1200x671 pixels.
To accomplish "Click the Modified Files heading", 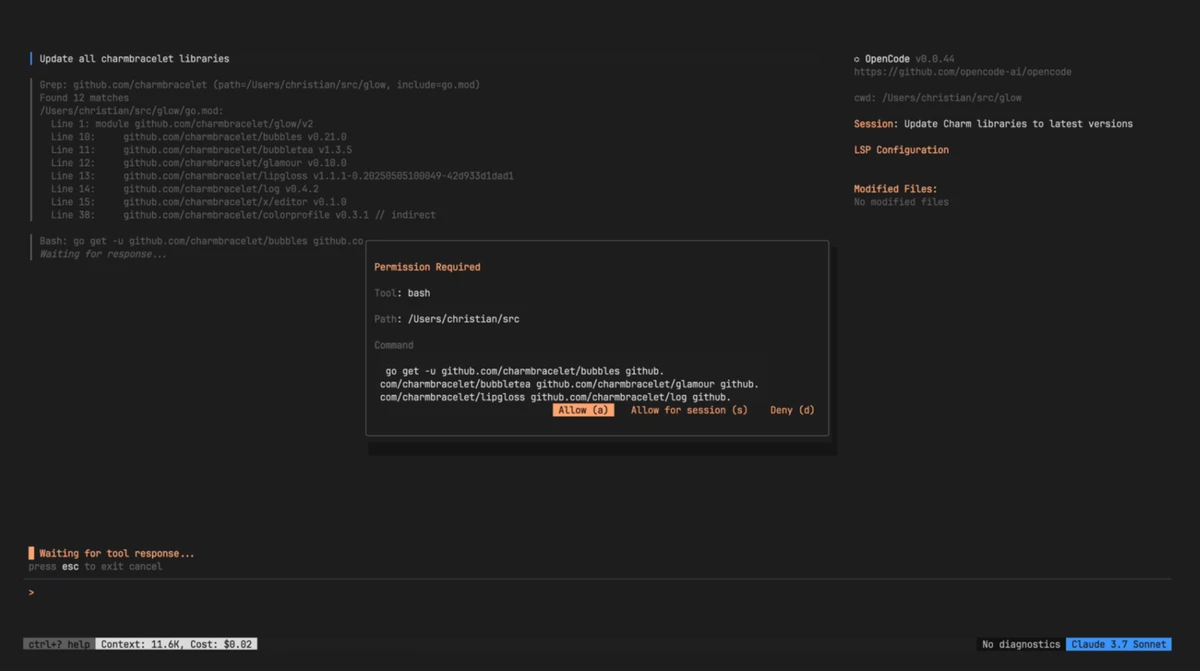I will [895, 189].
